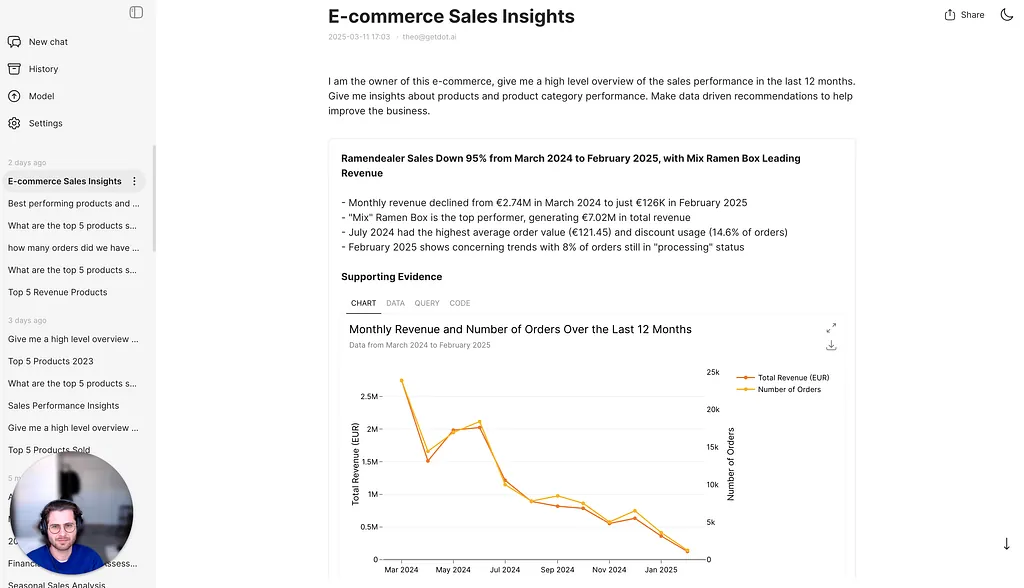Open the CODE tab
The height and width of the screenshot is (588, 1024).
coord(460,303)
